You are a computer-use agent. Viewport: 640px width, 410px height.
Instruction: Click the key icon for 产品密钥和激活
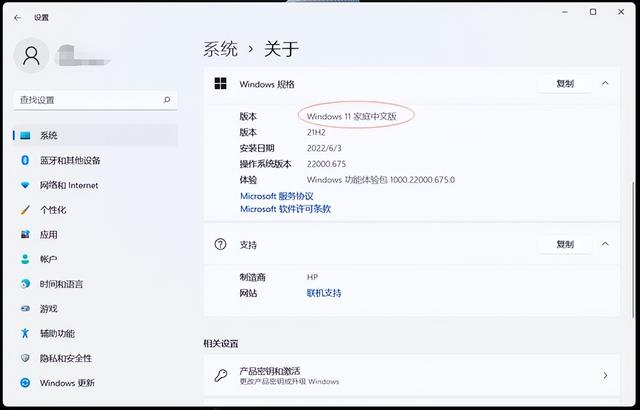coord(221,375)
